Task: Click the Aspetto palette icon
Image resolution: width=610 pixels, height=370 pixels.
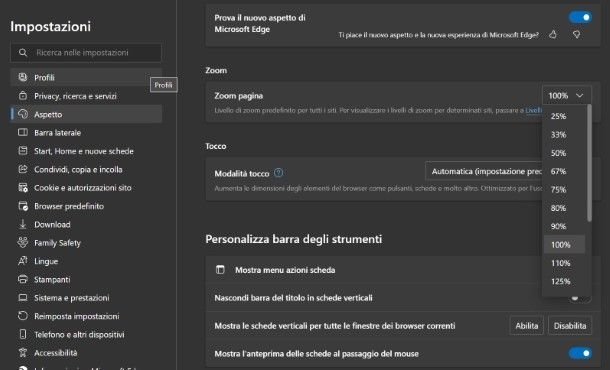Action: [23, 114]
